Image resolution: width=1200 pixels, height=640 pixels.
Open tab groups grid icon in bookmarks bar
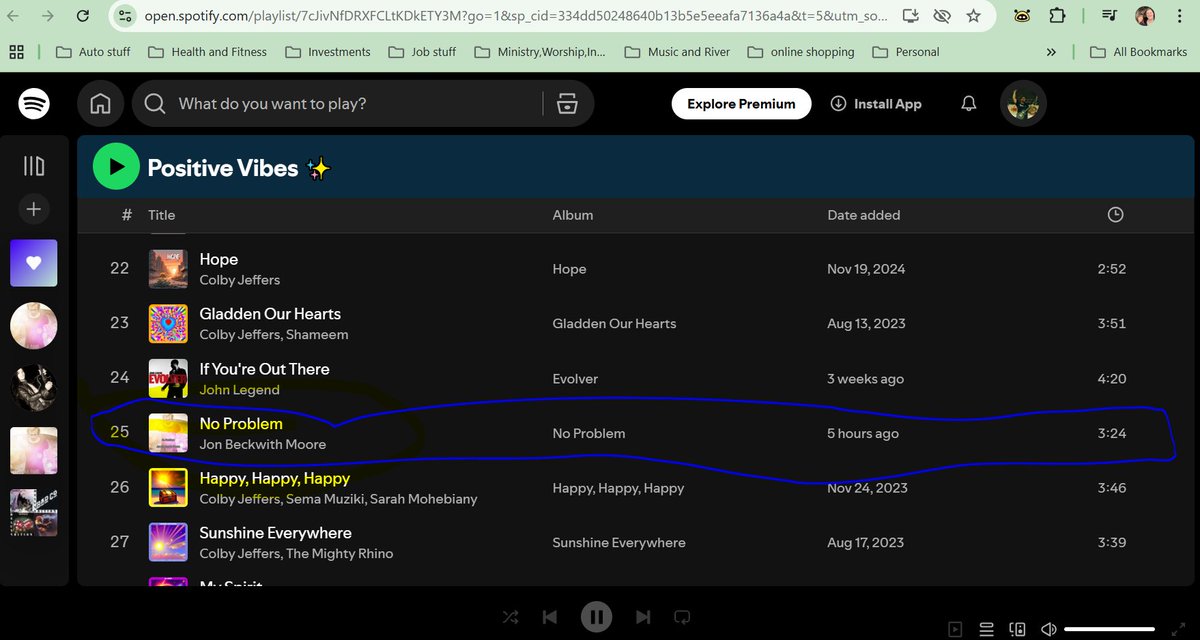point(18,52)
